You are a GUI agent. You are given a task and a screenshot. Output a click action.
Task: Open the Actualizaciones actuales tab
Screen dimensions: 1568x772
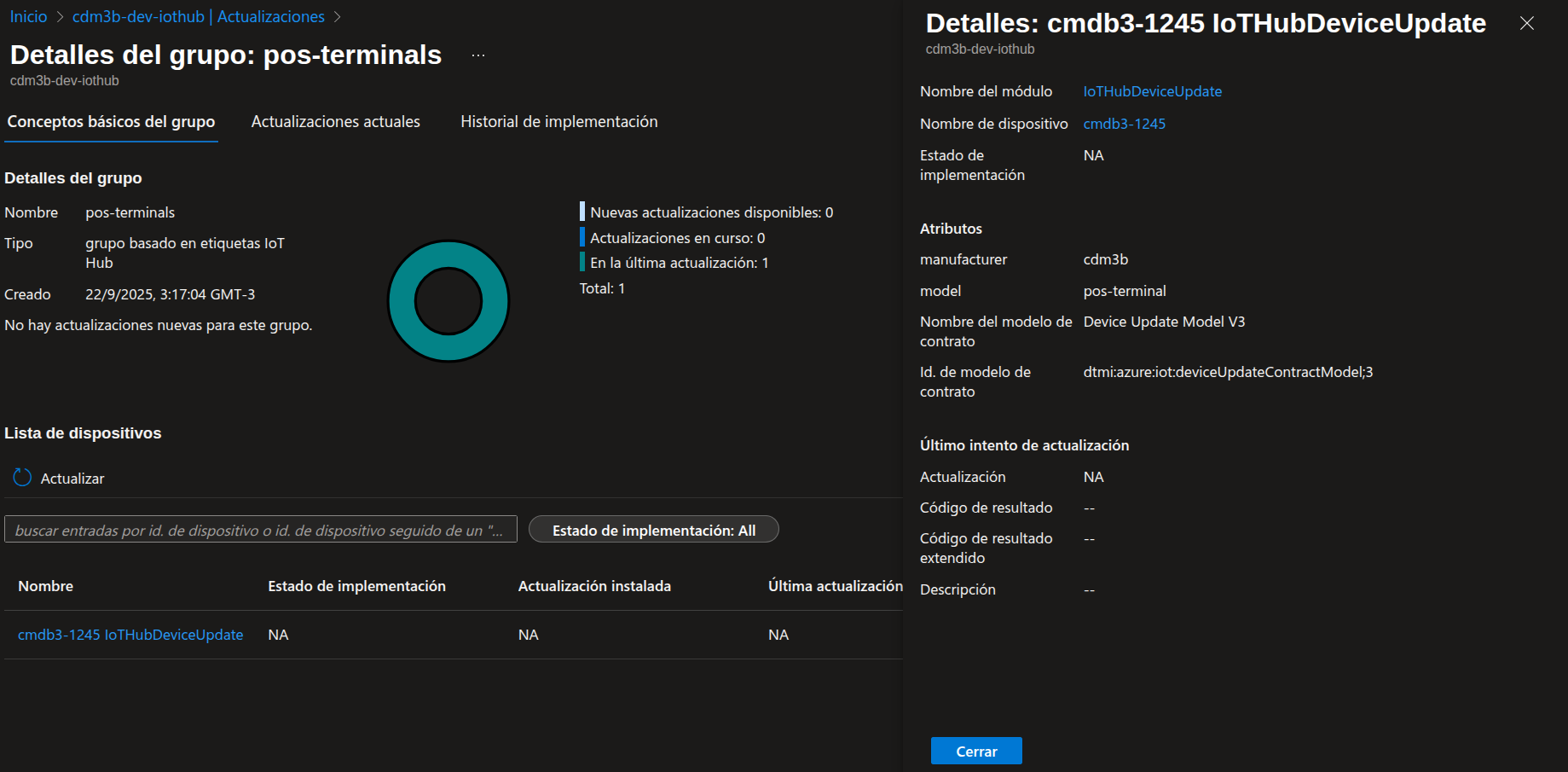tap(336, 122)
